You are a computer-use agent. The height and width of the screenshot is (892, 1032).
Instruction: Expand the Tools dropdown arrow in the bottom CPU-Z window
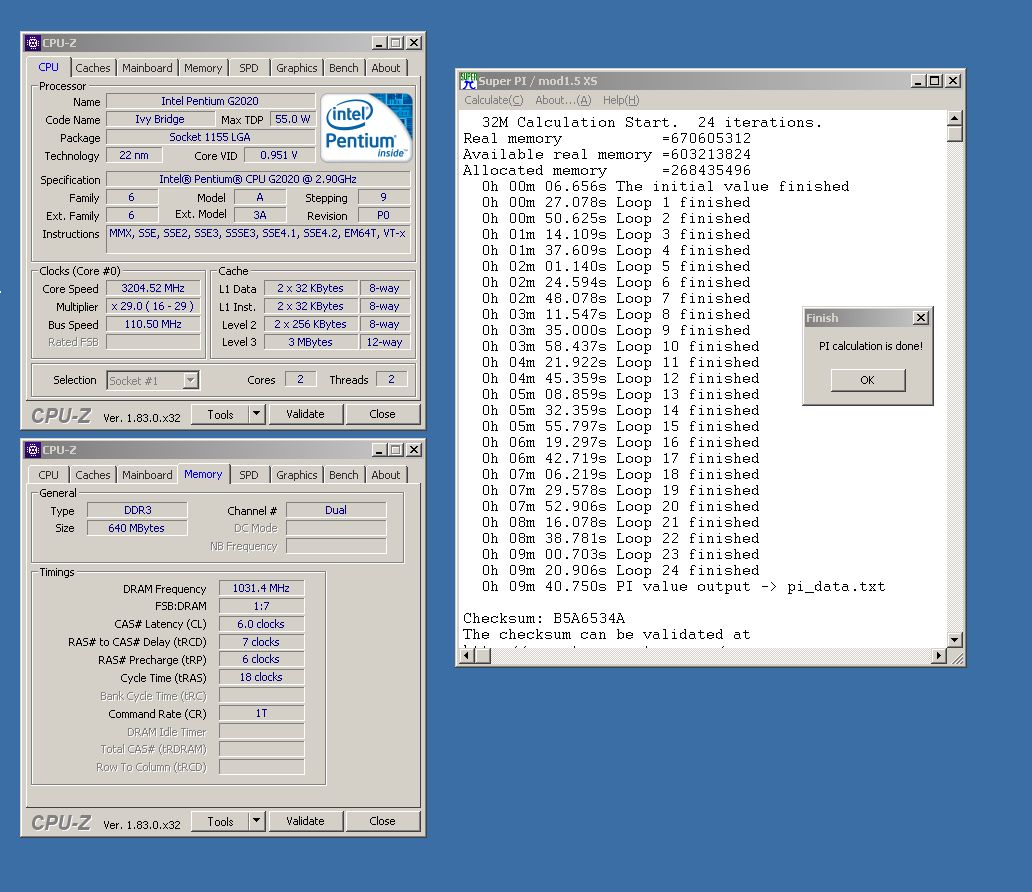(x=257, y=821)
